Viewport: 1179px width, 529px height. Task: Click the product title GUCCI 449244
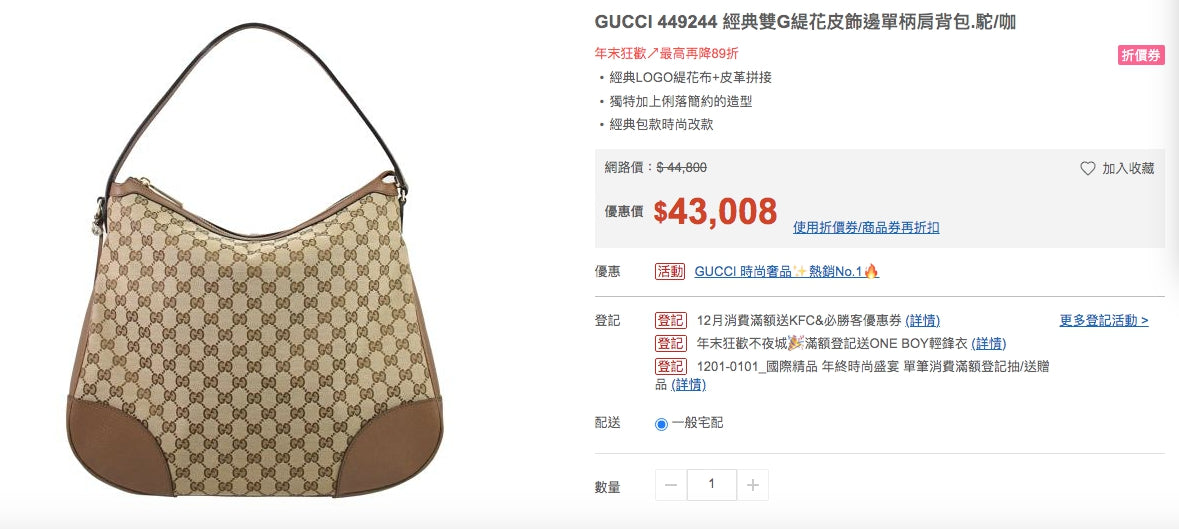pyautogui.click(x=805, y=23)
